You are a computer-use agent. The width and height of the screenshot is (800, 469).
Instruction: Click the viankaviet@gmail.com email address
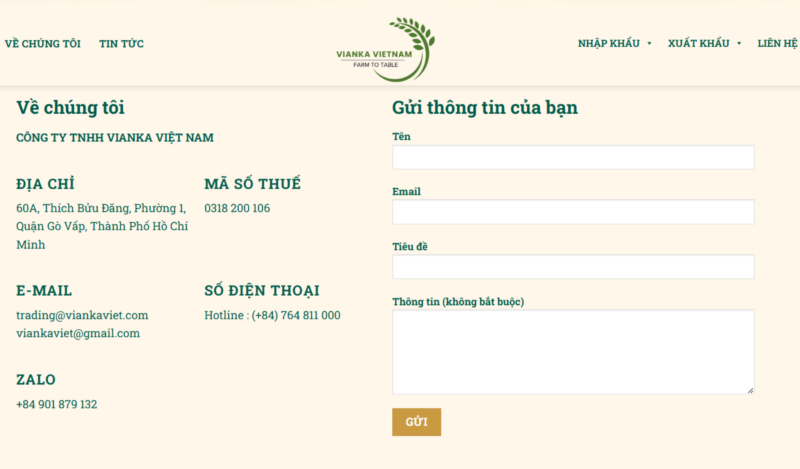[x=78, y=333]
